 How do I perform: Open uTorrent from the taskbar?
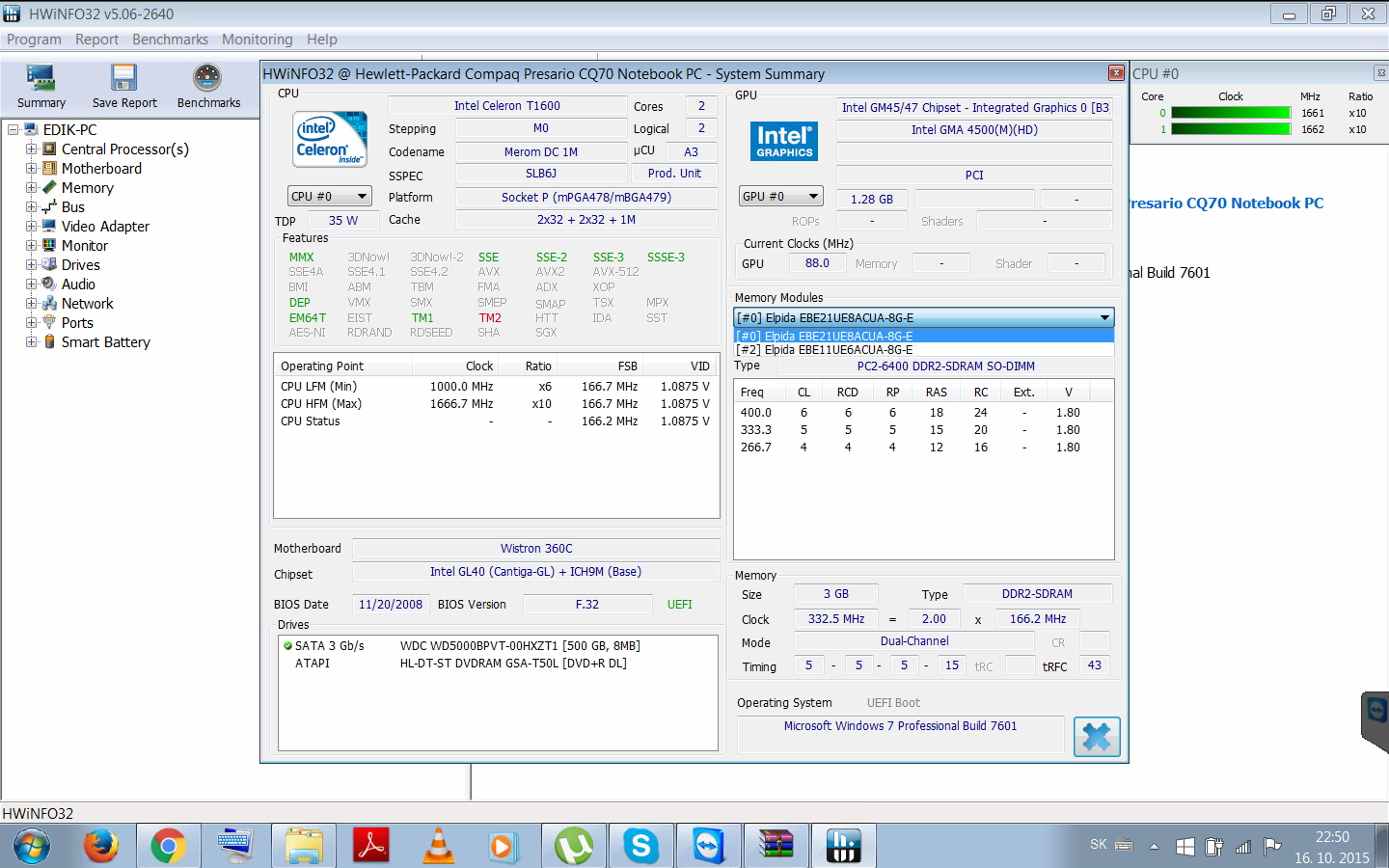click(574, 847)
